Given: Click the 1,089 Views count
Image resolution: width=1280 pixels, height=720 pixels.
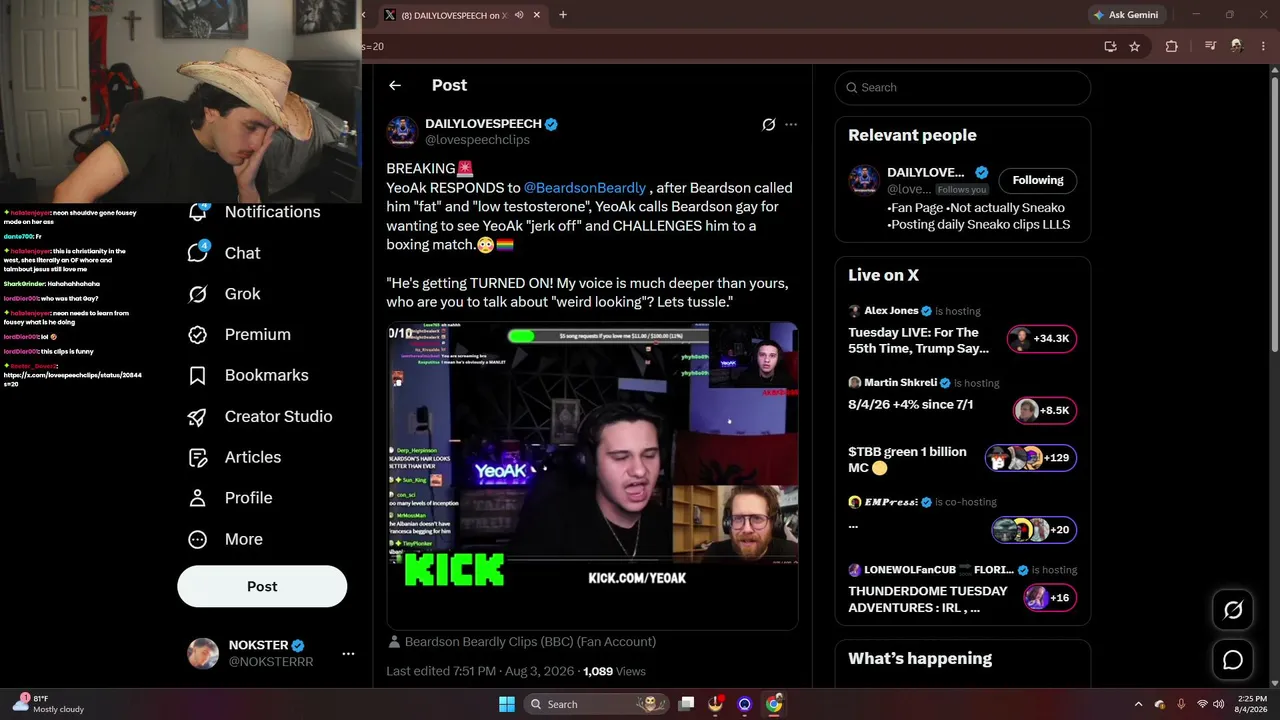Looking at the screenshot, I should [x=614, y=672].
